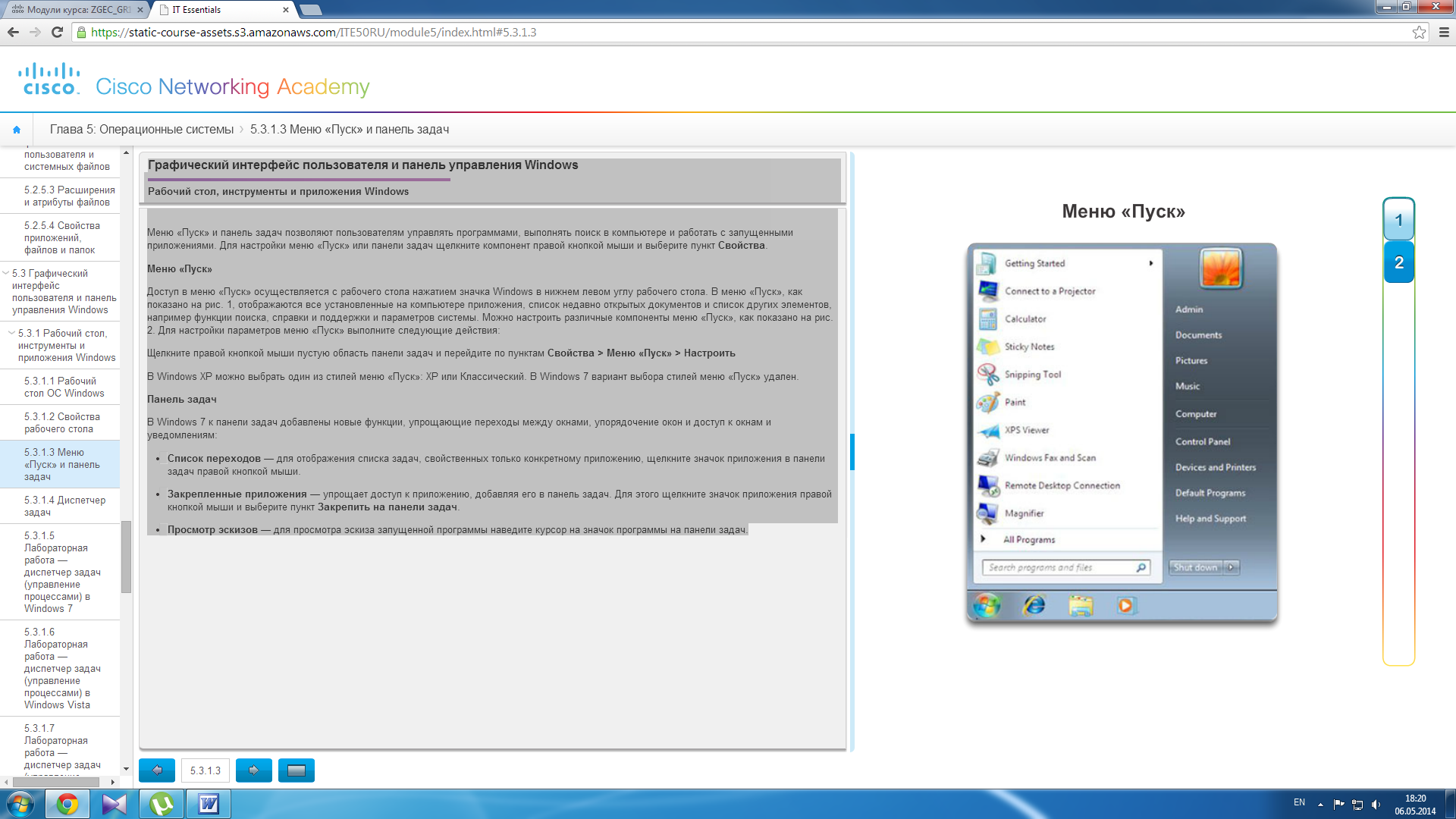The width and height of the screenshot is (1456, 819).
Task: Open 5.3.1.5 lab for Windows 7
Action: click(61, 572)
